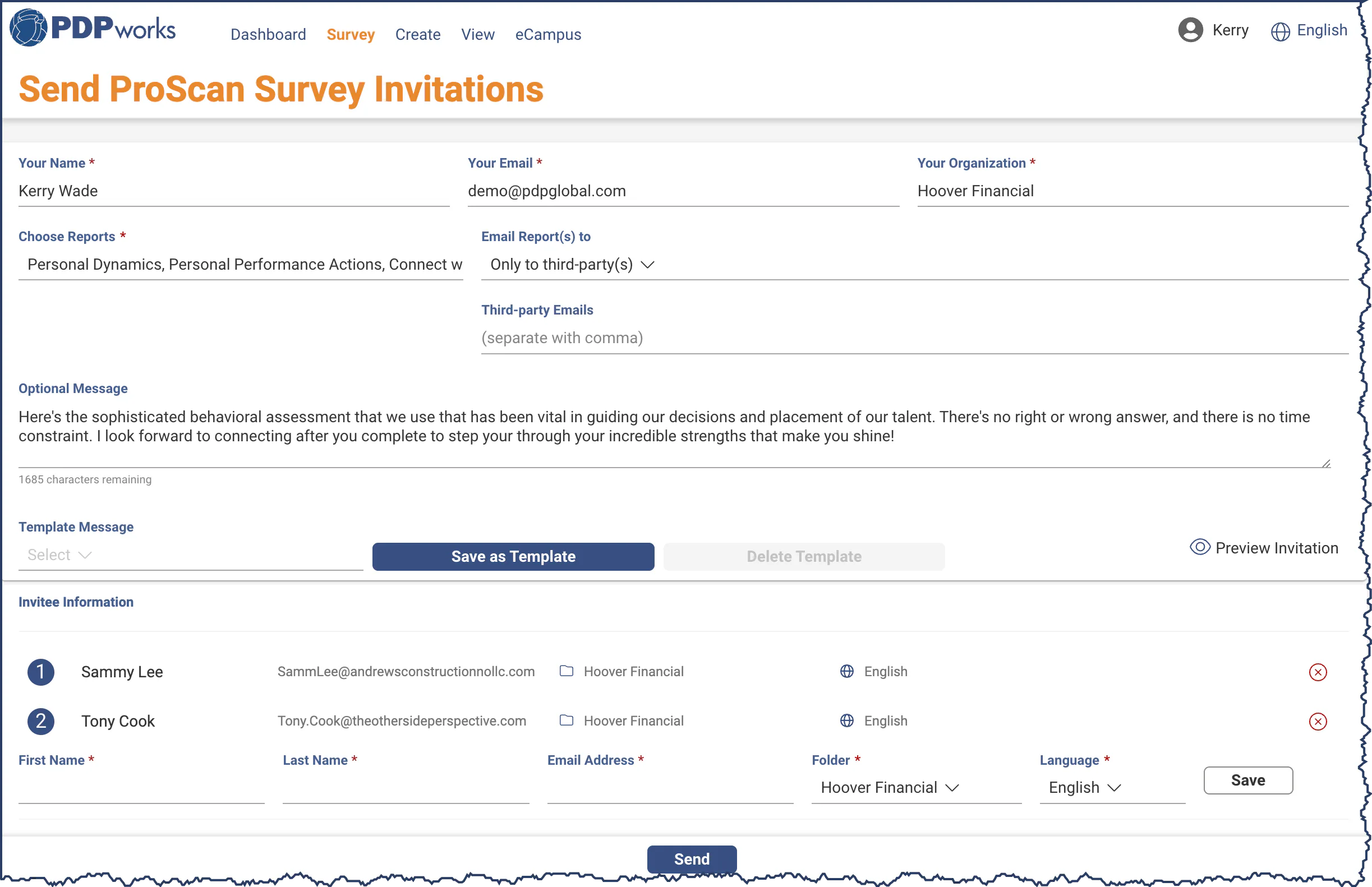Click folder icon in Tony Cook row
The image size is (1372, 887).
pos(567,720)
